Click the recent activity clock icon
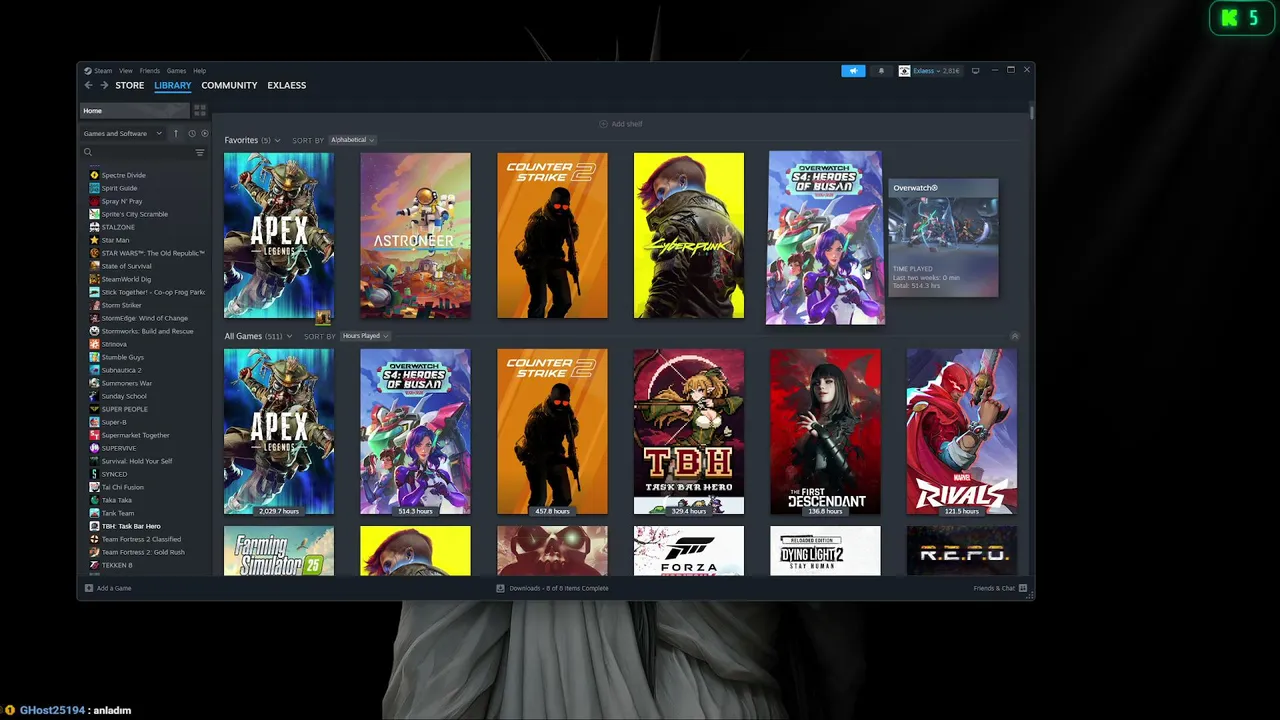This screenshot has width=1280, height=720. tap(191, 133)
